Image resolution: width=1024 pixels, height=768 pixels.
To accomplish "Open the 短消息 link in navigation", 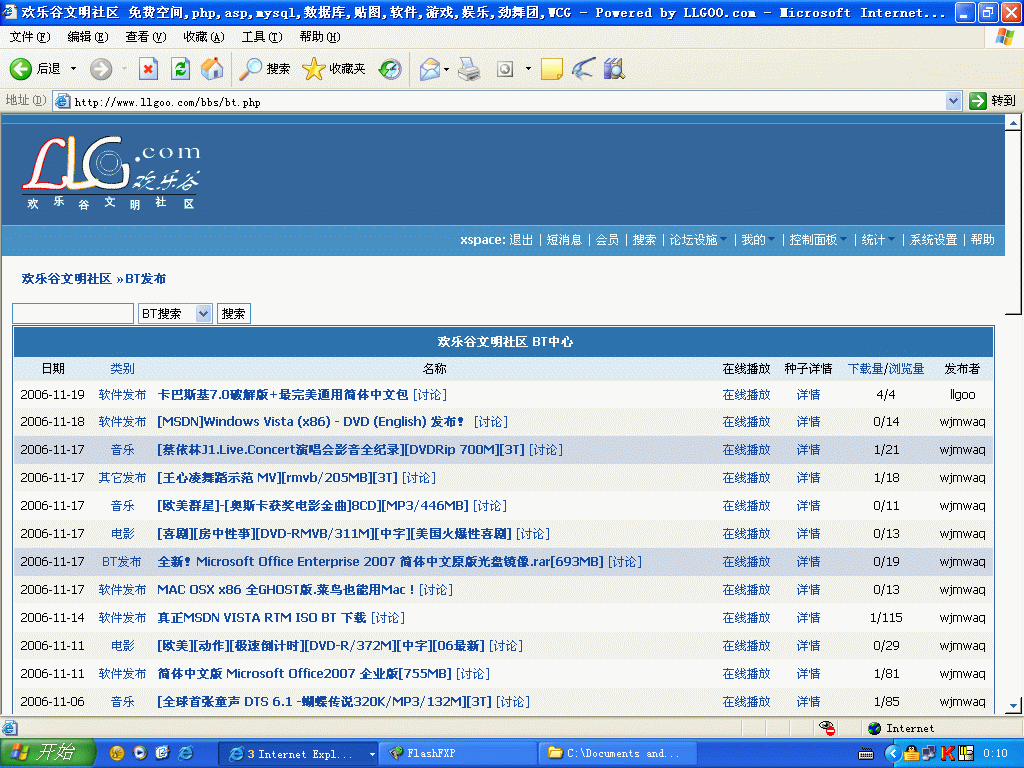I will point(564,240).
